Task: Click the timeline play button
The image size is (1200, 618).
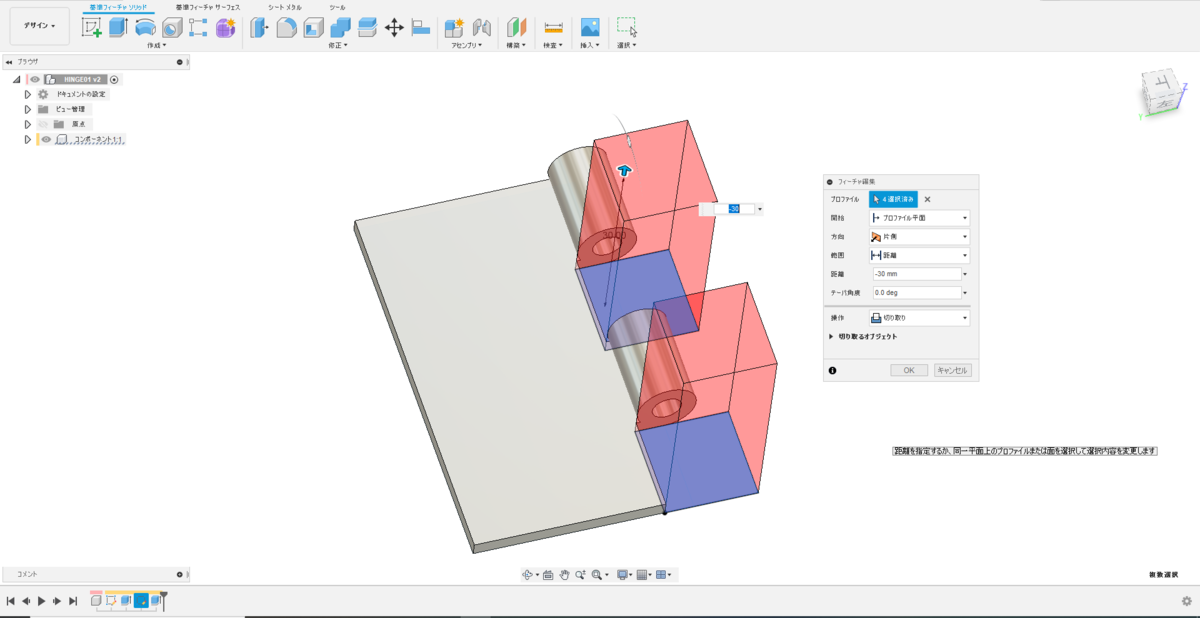Action: 41,601
